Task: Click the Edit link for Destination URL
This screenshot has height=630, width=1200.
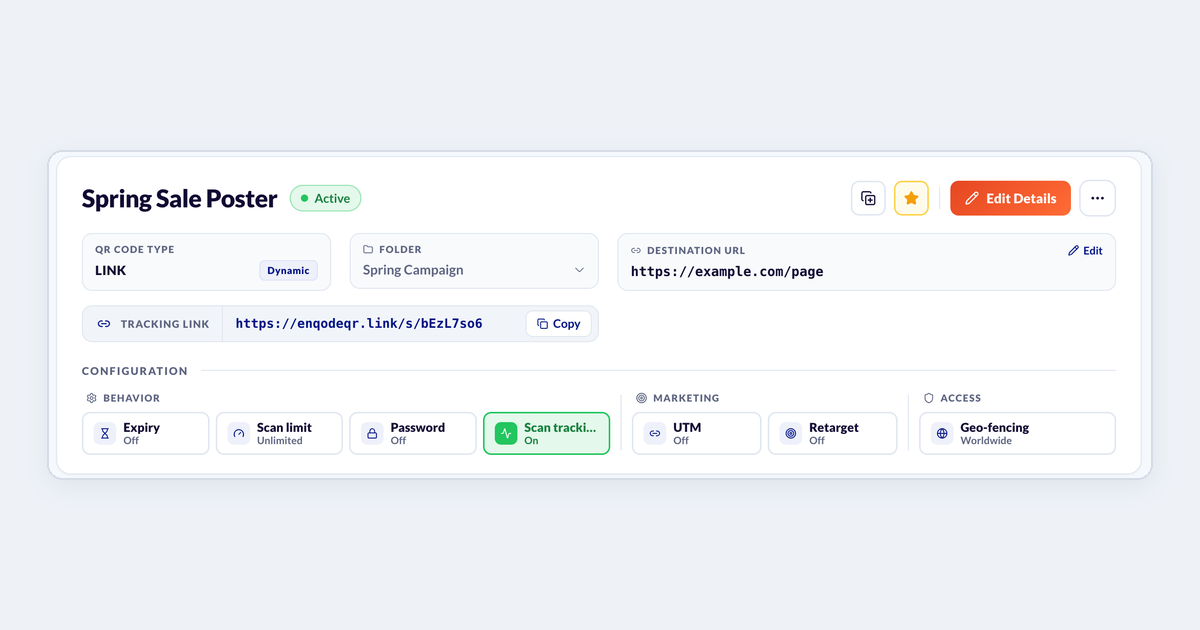Action: [x=1085, y=251]
